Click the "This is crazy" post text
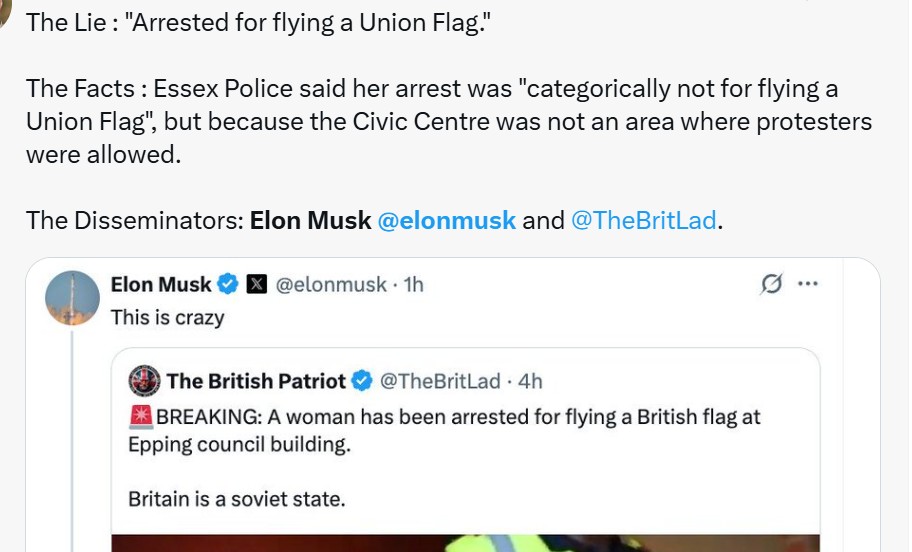 [x=167, y=317]
